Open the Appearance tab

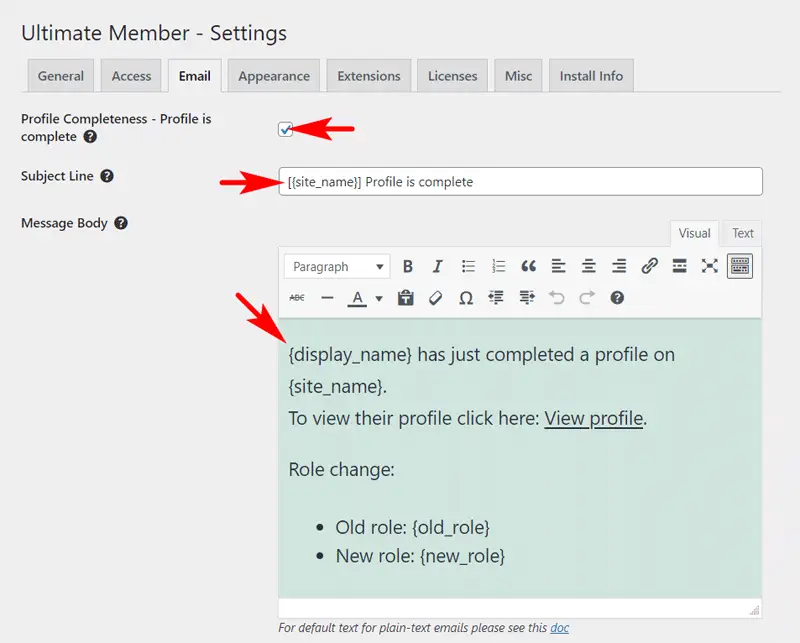[x=274, y=76]
